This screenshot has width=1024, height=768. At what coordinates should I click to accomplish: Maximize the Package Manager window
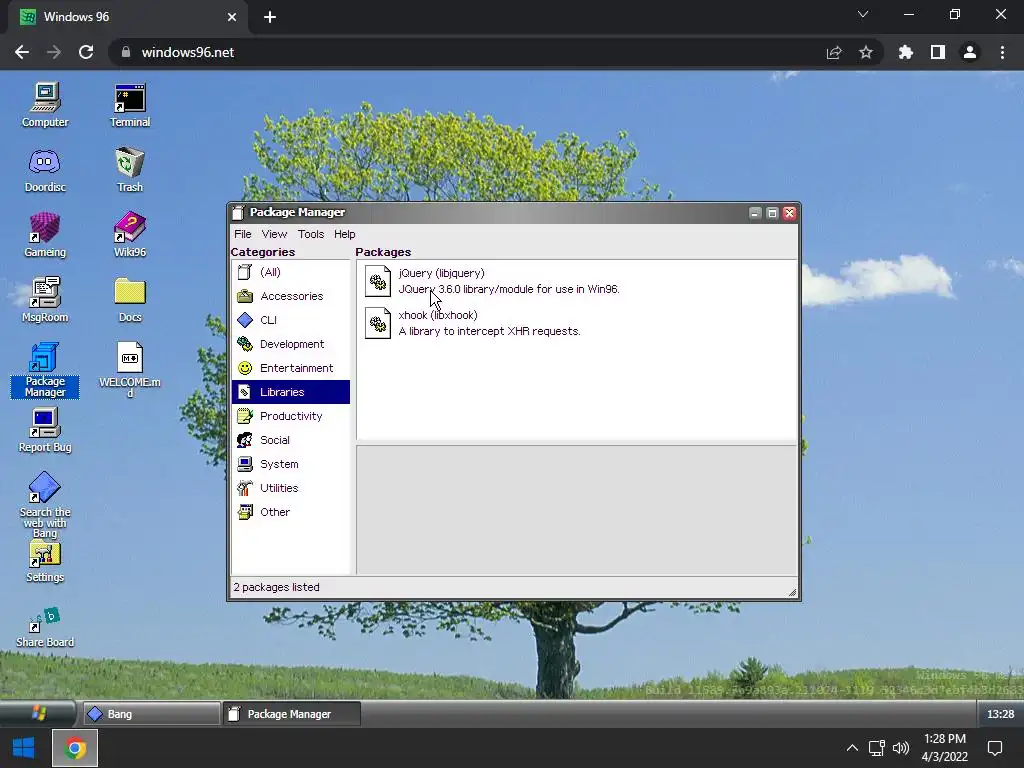(x=772, y=213)
